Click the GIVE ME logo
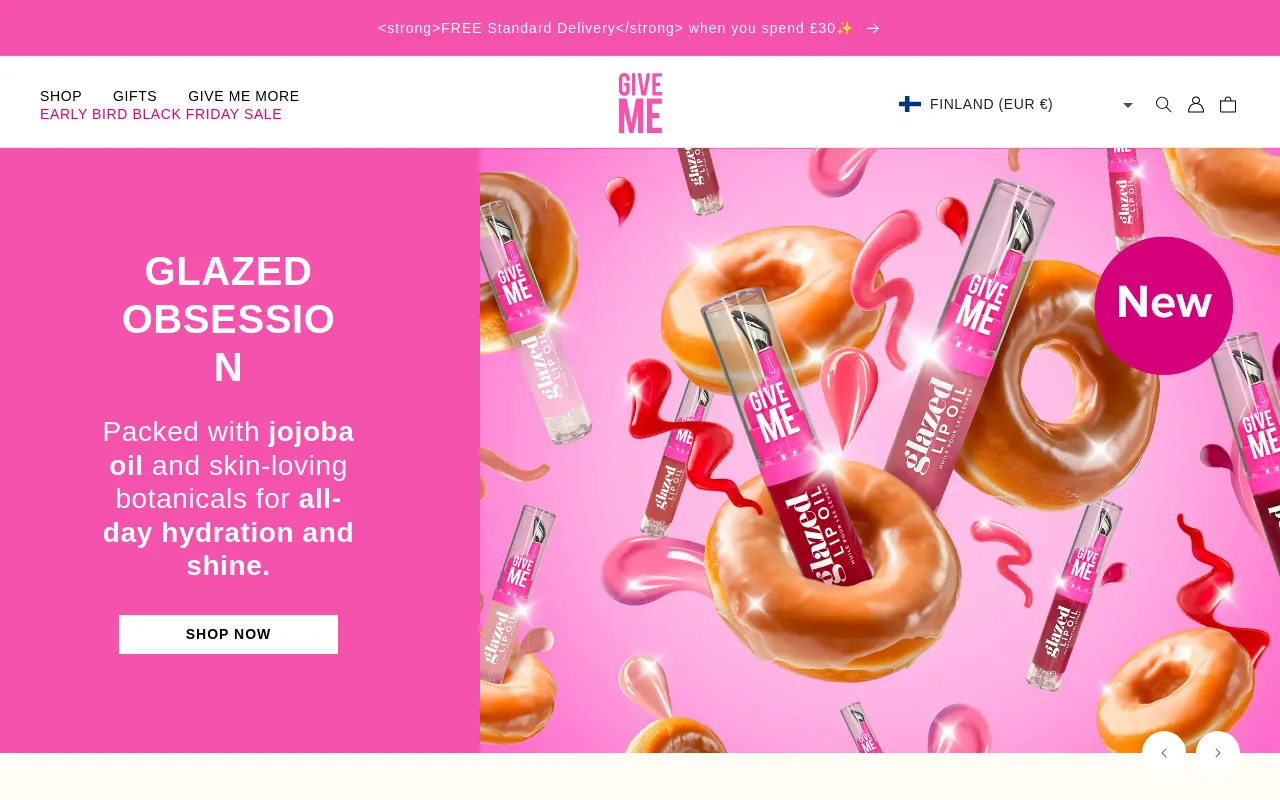 click(640, 103)
